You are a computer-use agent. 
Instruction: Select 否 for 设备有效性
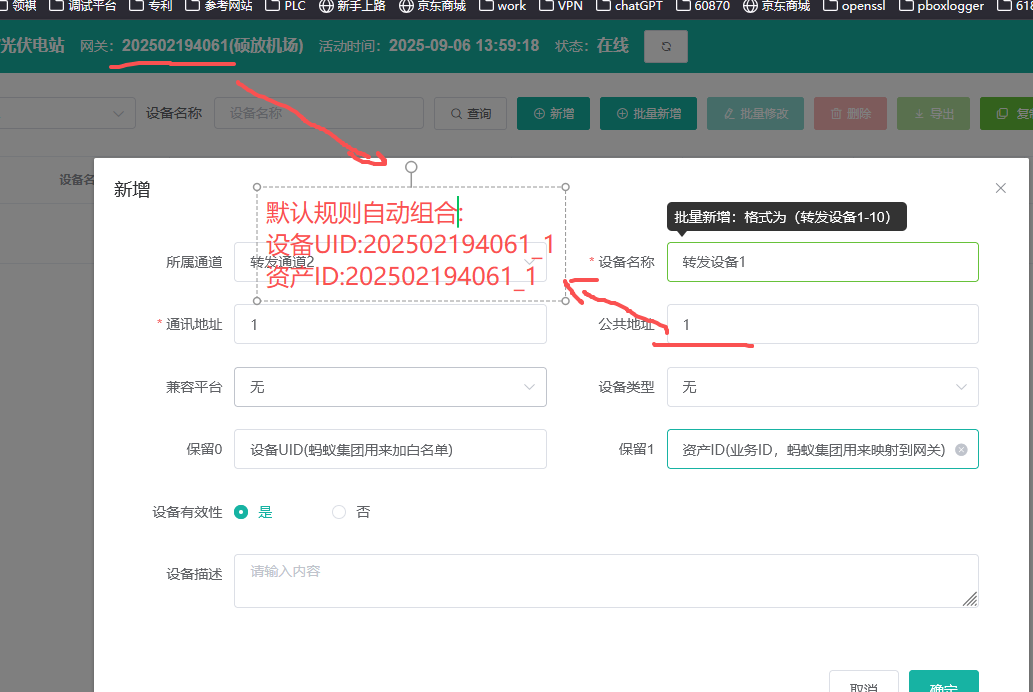[x=339, y=512]
